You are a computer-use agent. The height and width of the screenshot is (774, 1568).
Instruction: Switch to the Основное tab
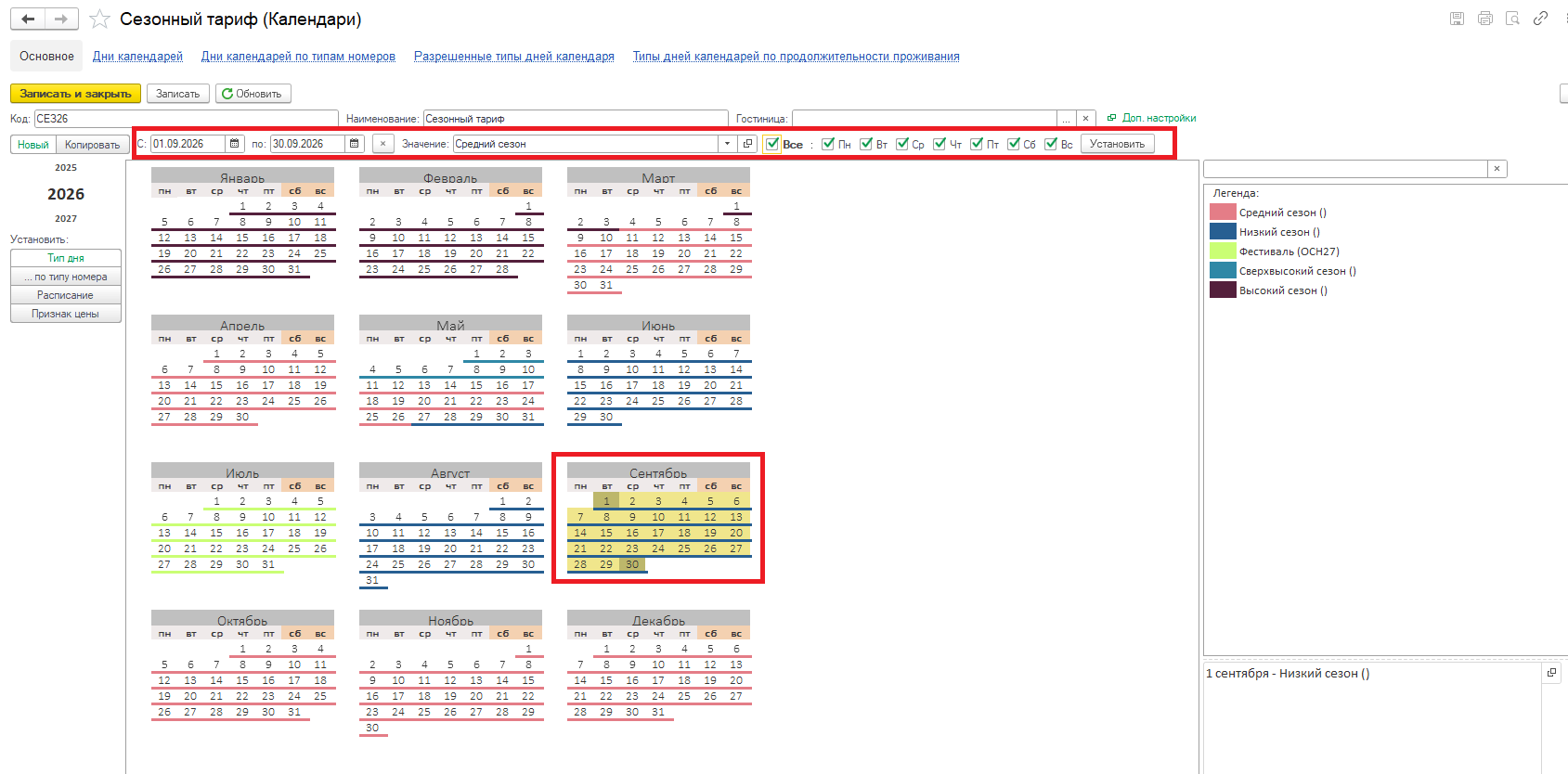pyautogui.click(x=46, y=57)
